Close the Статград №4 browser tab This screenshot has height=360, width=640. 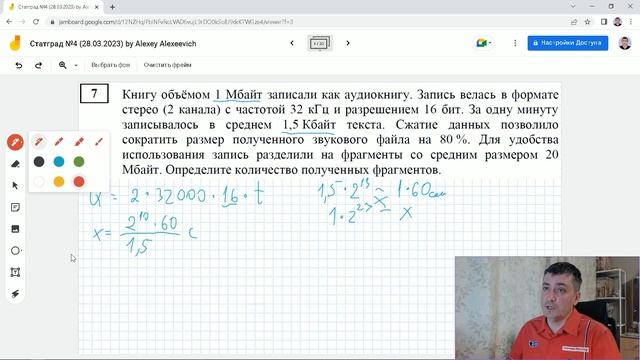pyautogui.click(x=97, y=7)
